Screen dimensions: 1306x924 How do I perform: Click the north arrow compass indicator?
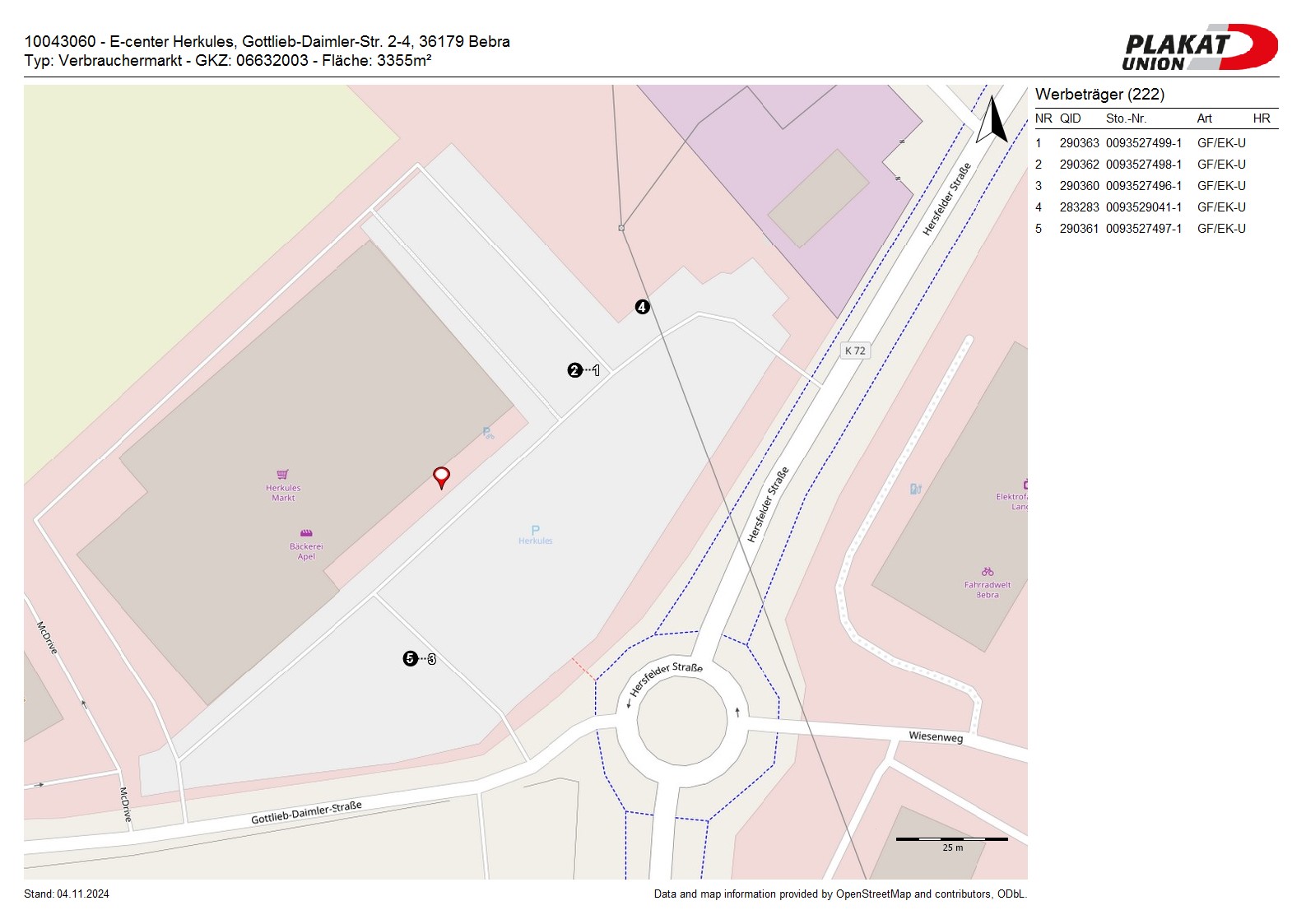[x=992, y=120]
